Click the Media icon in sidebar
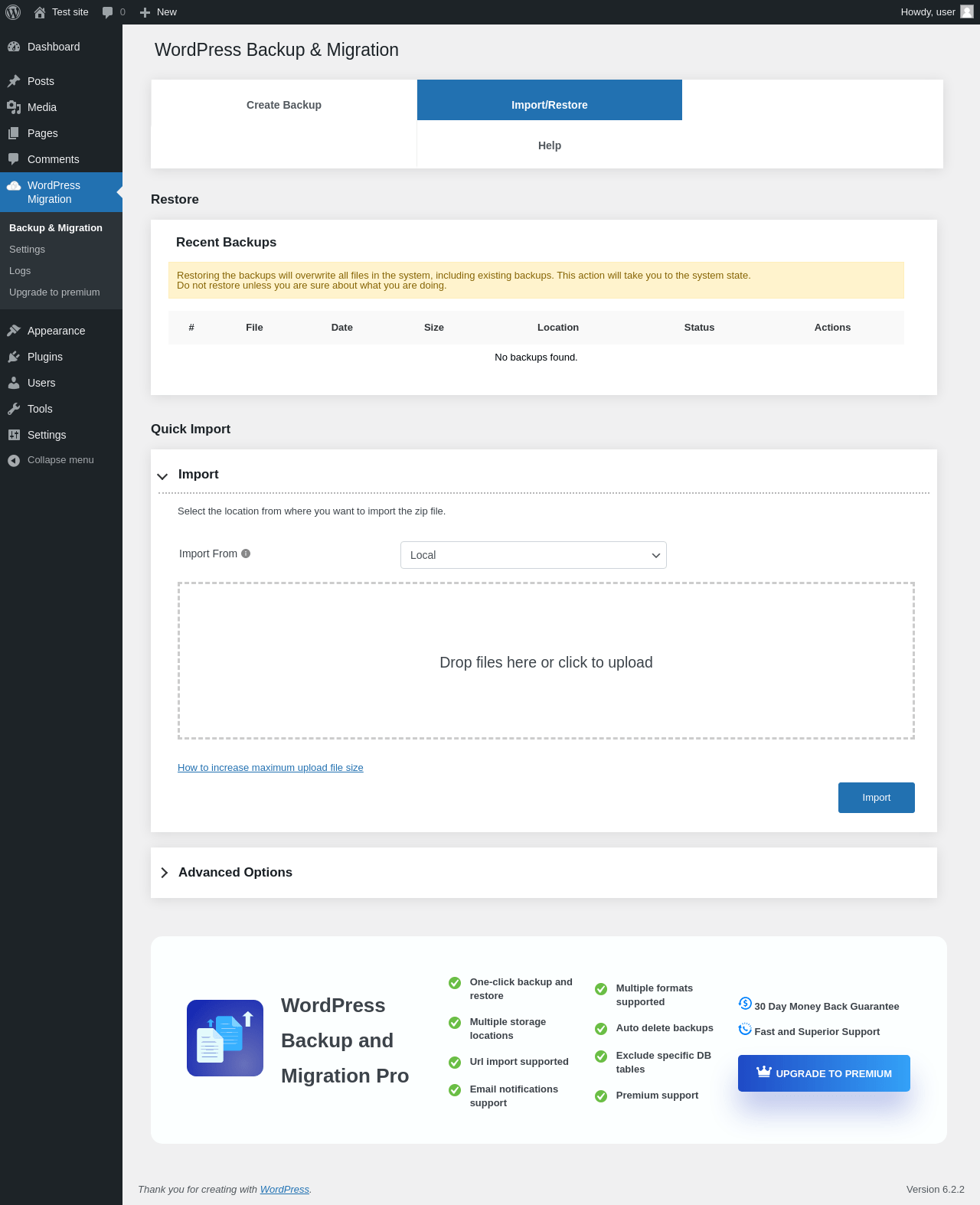Viewport: 980px width, 1205px height. (14, 107)
